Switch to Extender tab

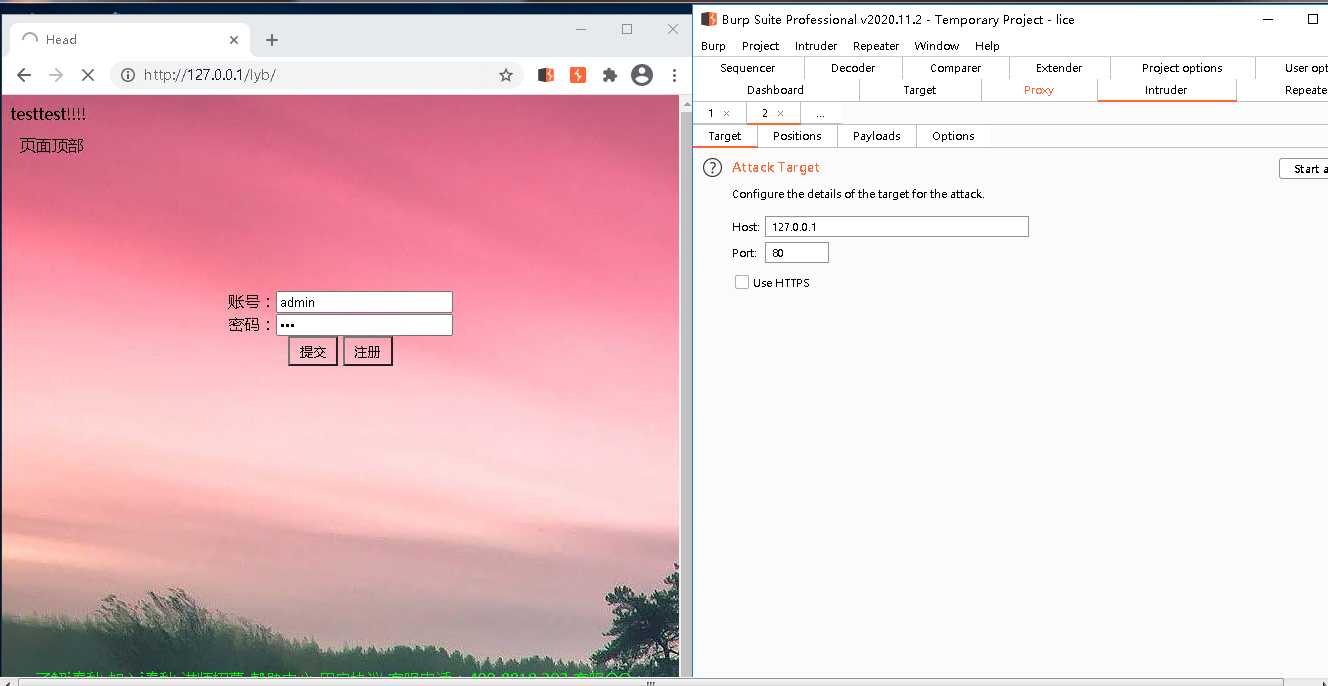(x=1059, y=68)
